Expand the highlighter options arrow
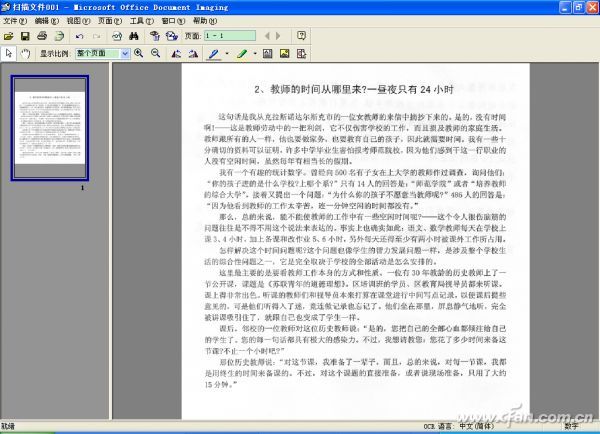Image resolution: width=600 pixels, height=434 pixels. [255, 54]
